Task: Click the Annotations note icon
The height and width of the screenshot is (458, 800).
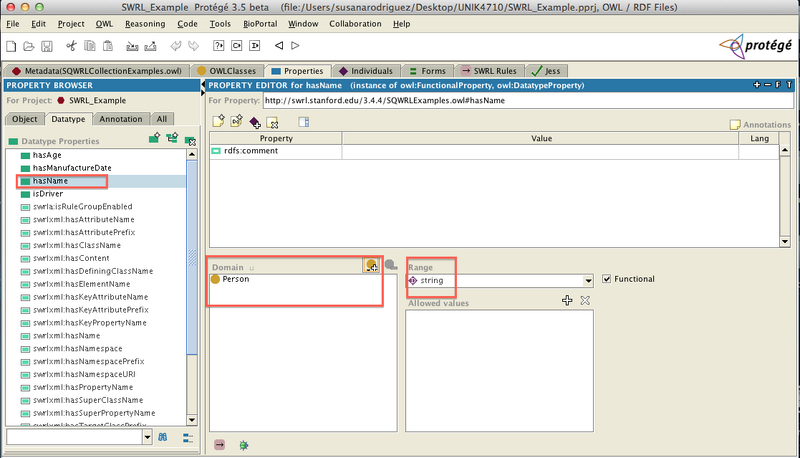Action: [x=735, y=124]
